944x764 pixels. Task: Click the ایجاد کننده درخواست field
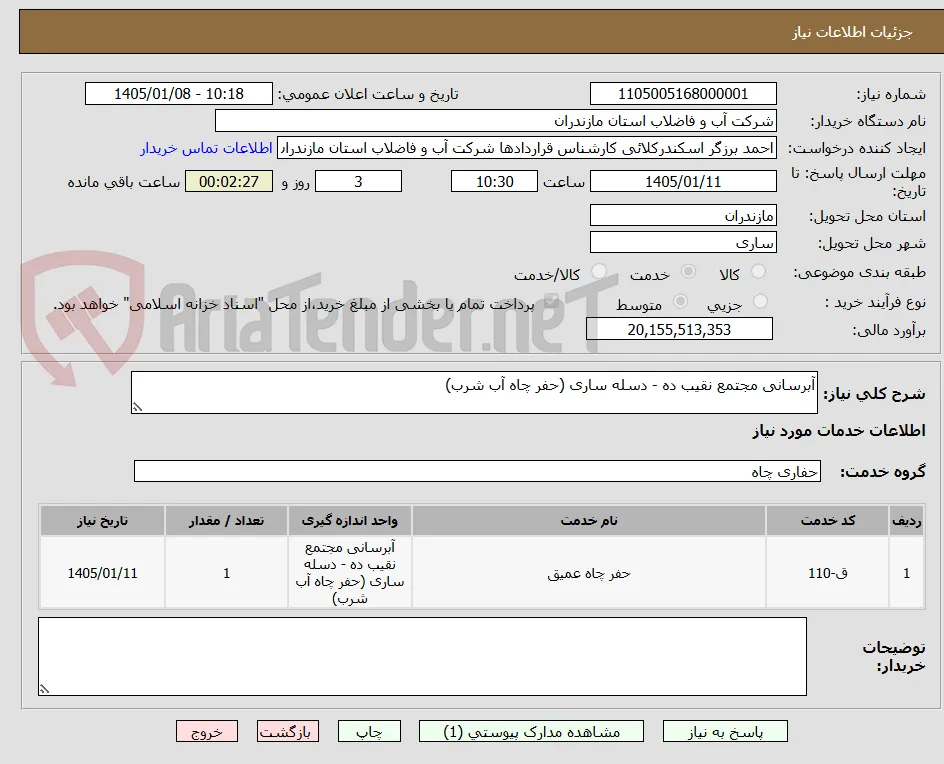527,148
